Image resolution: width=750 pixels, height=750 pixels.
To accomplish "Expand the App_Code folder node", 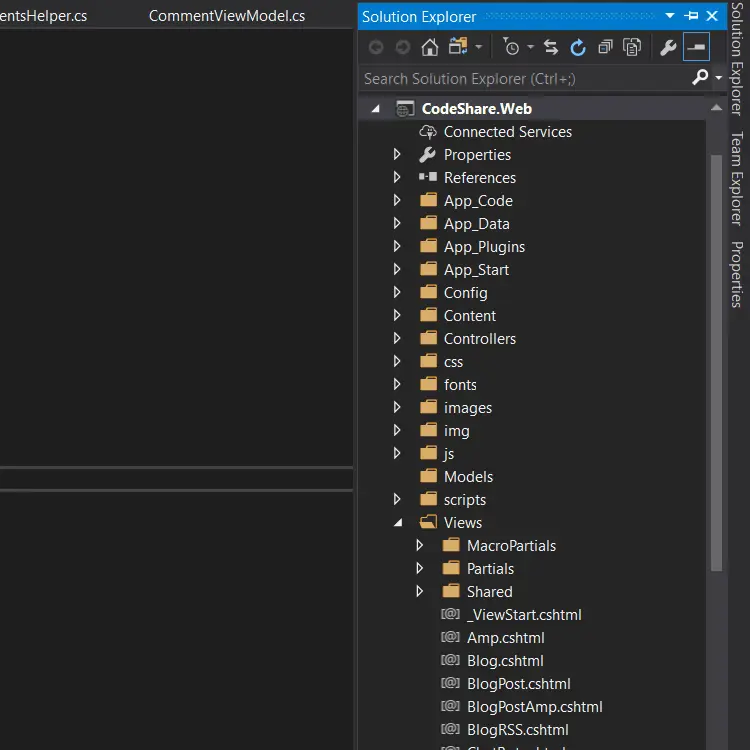I will click(x=397, y=201).
